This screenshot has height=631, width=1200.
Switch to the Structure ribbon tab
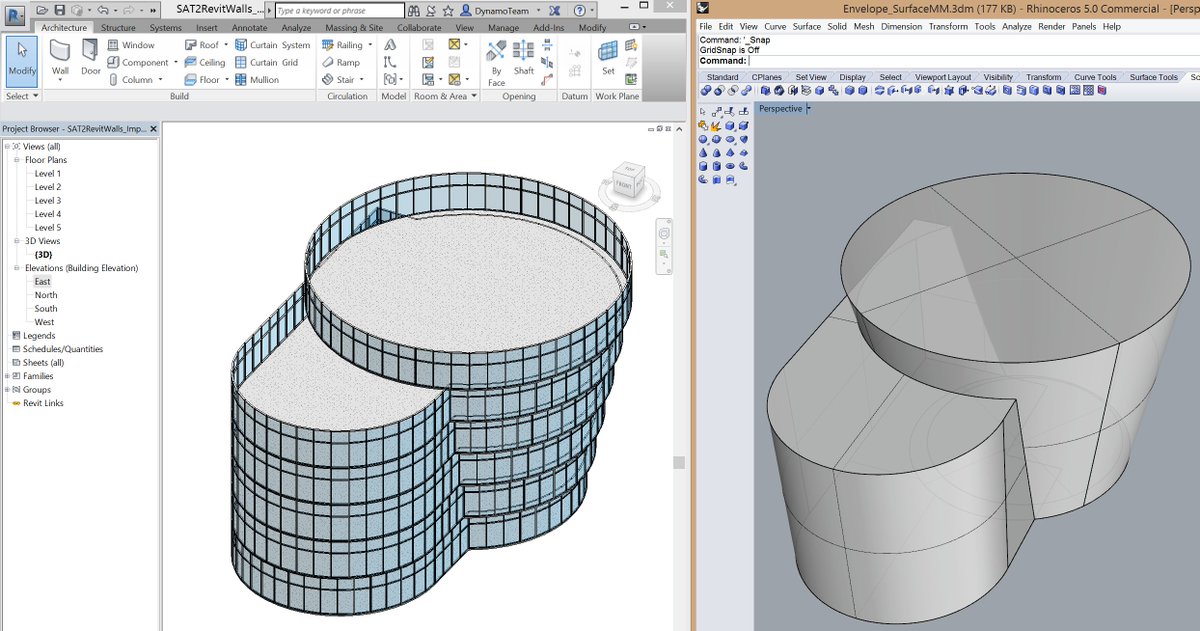[118, 28]
